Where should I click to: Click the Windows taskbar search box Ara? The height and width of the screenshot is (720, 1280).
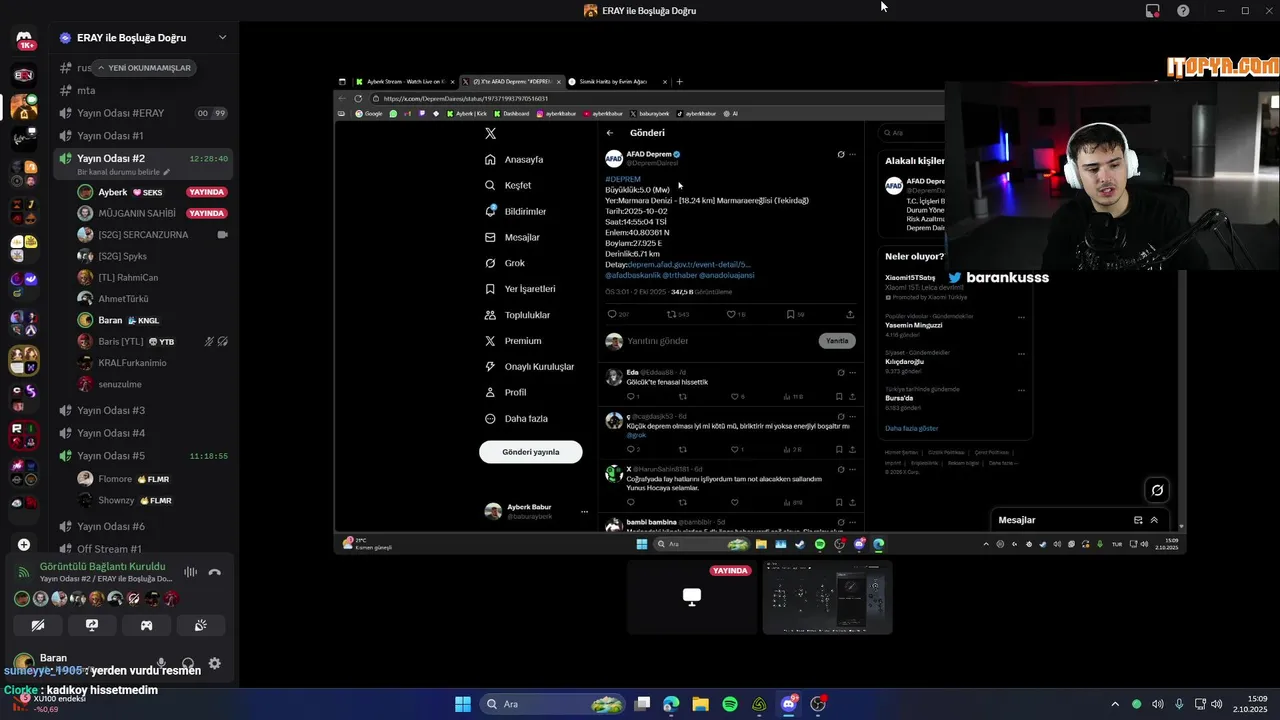pyautogui.click(x=552, y=704)
